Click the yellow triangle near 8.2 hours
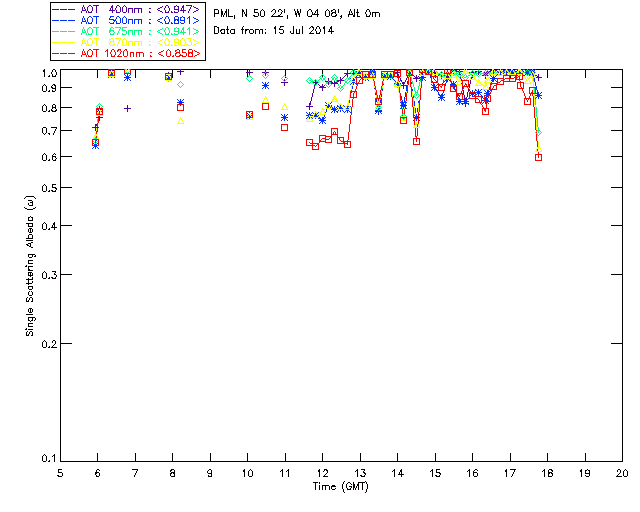 pyautogui.click(x=180, y=121)
